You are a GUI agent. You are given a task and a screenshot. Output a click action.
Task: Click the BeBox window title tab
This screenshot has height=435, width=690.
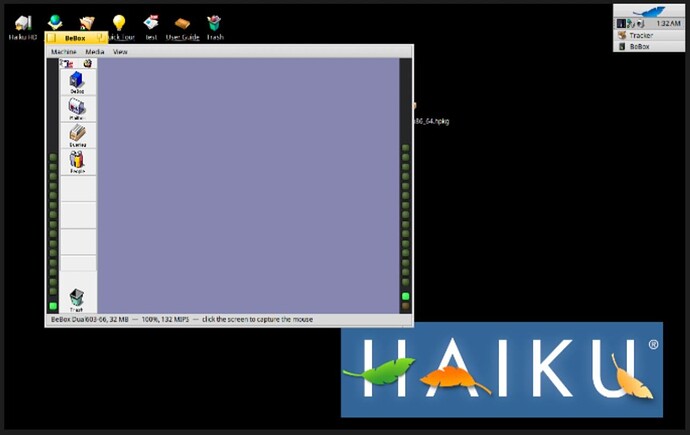[75, 38]
